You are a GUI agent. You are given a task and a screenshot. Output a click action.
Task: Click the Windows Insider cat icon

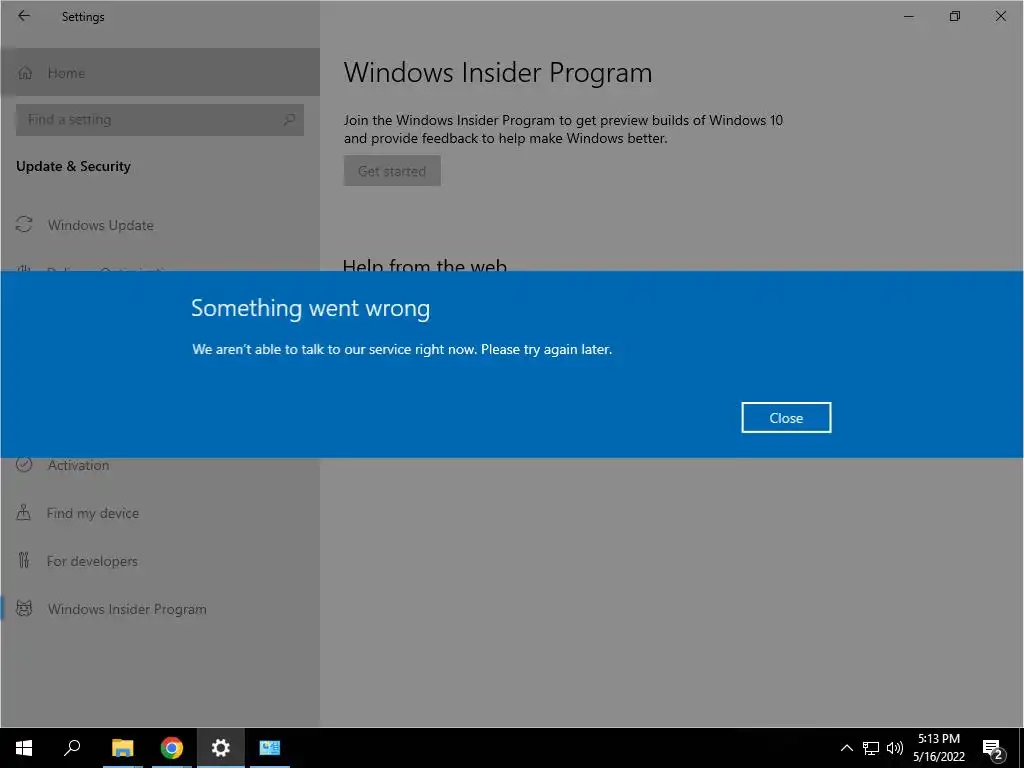[24, 609]
